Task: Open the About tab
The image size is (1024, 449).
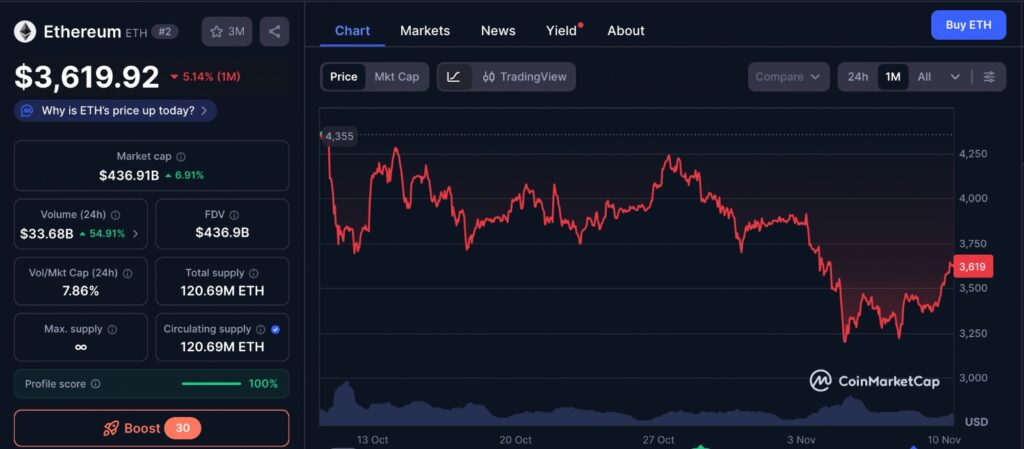Action: 626,31
